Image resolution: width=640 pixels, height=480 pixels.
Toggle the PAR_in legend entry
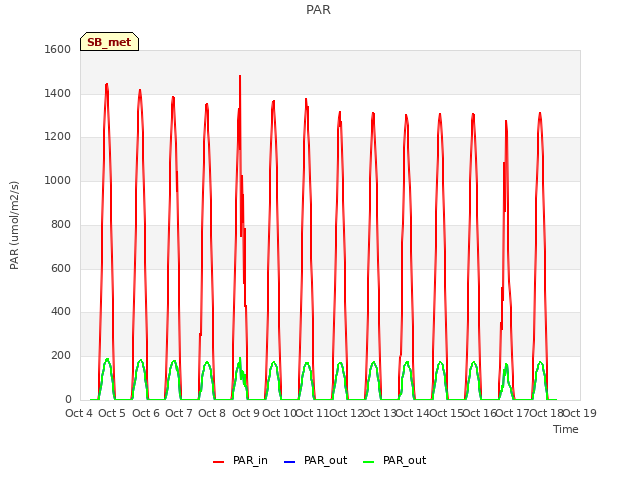240,460
